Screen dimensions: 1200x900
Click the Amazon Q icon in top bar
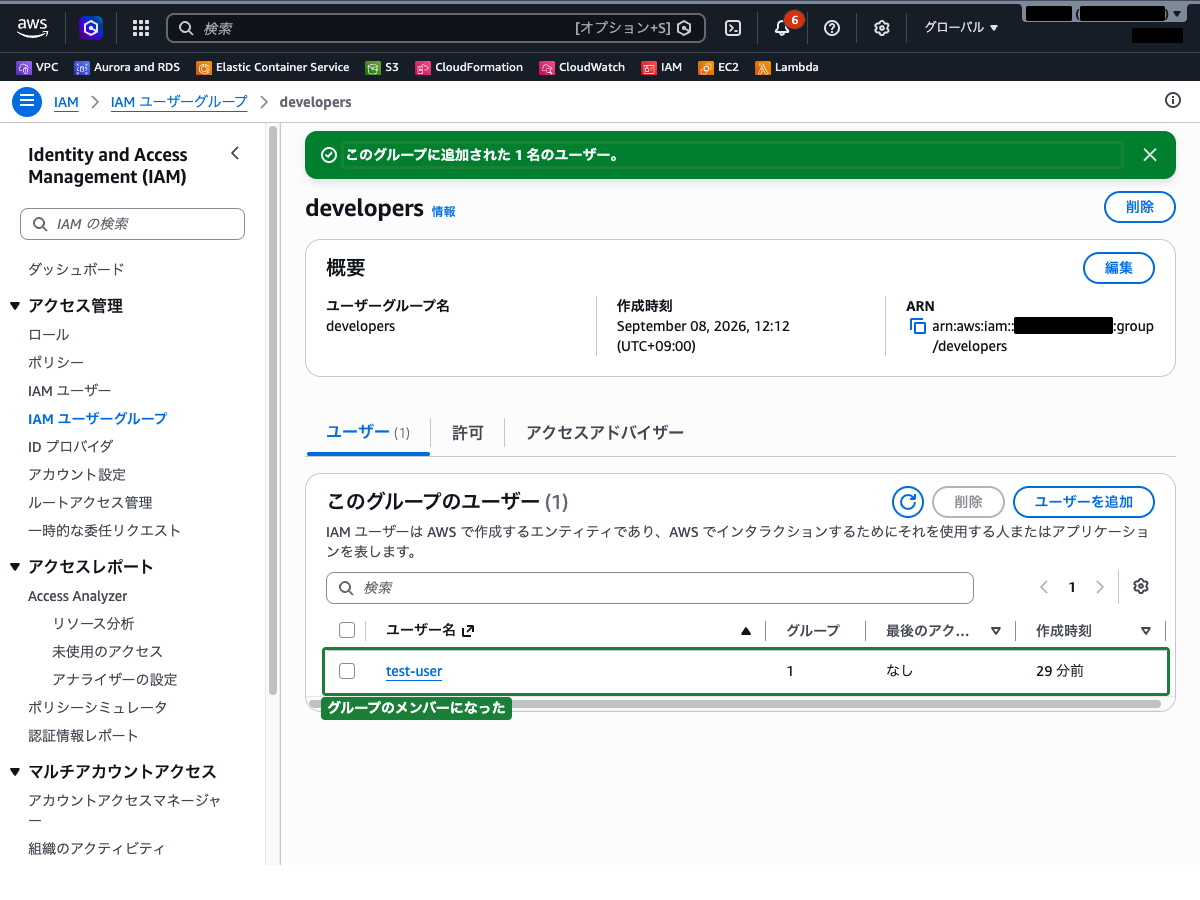tap(91, 28)
